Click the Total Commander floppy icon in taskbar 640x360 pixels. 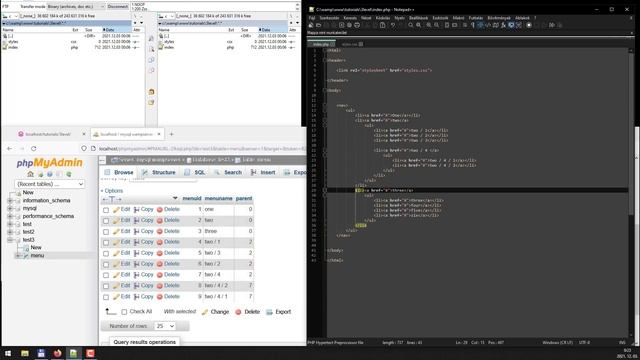[x=41, y=353]
